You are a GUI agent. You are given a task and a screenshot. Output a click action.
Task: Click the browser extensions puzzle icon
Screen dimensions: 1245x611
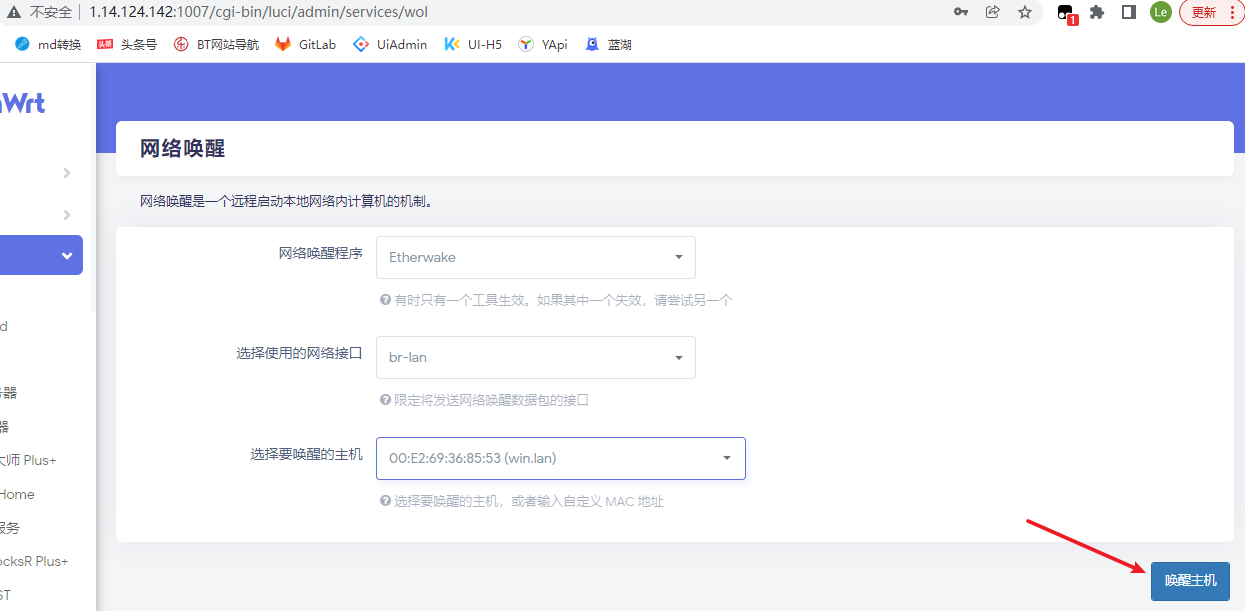tap(1098, 13)
